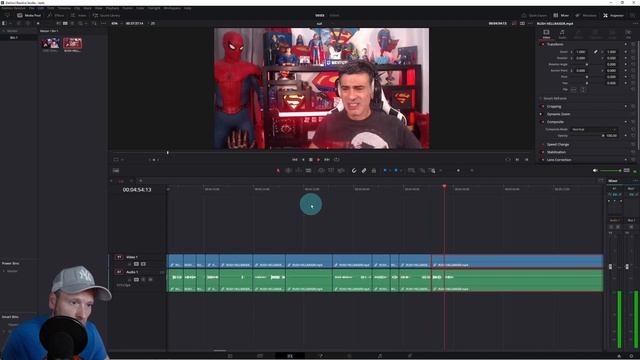Image resolution: width=640 pixels, height=360 pixels.
Task: Toggle timeline Snapping magnet icon
Action: pyautogui.click(x=354, y=171)
